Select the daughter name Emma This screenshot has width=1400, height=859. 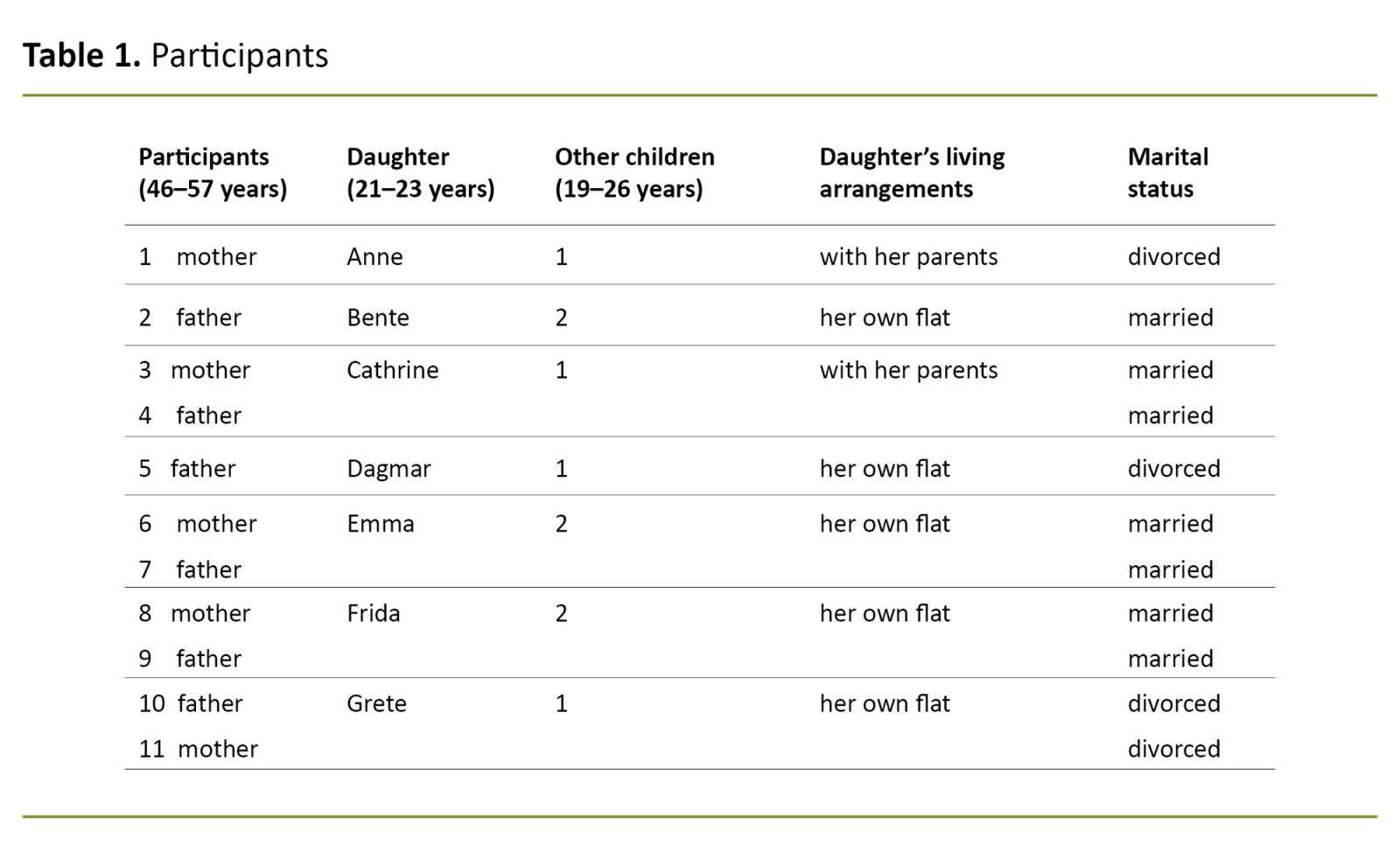[x=380, y=524]
